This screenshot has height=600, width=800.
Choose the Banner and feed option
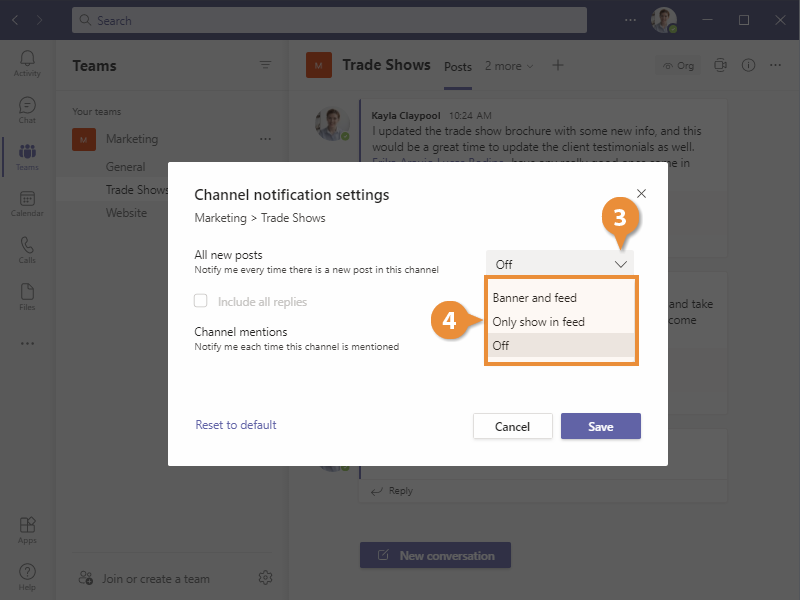pyautogui.click(x=535, y=298)
